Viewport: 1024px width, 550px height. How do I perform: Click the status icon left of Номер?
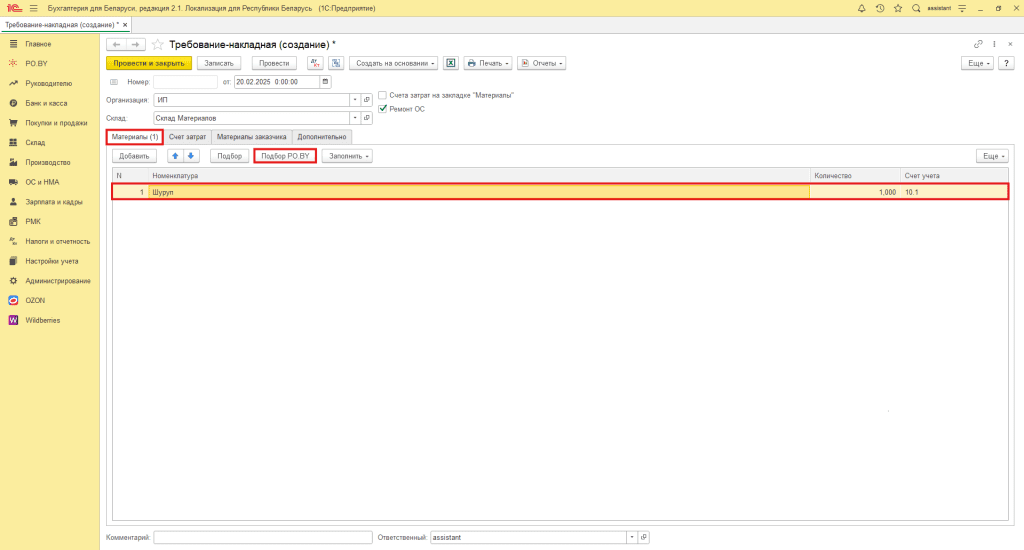point(114,82)
